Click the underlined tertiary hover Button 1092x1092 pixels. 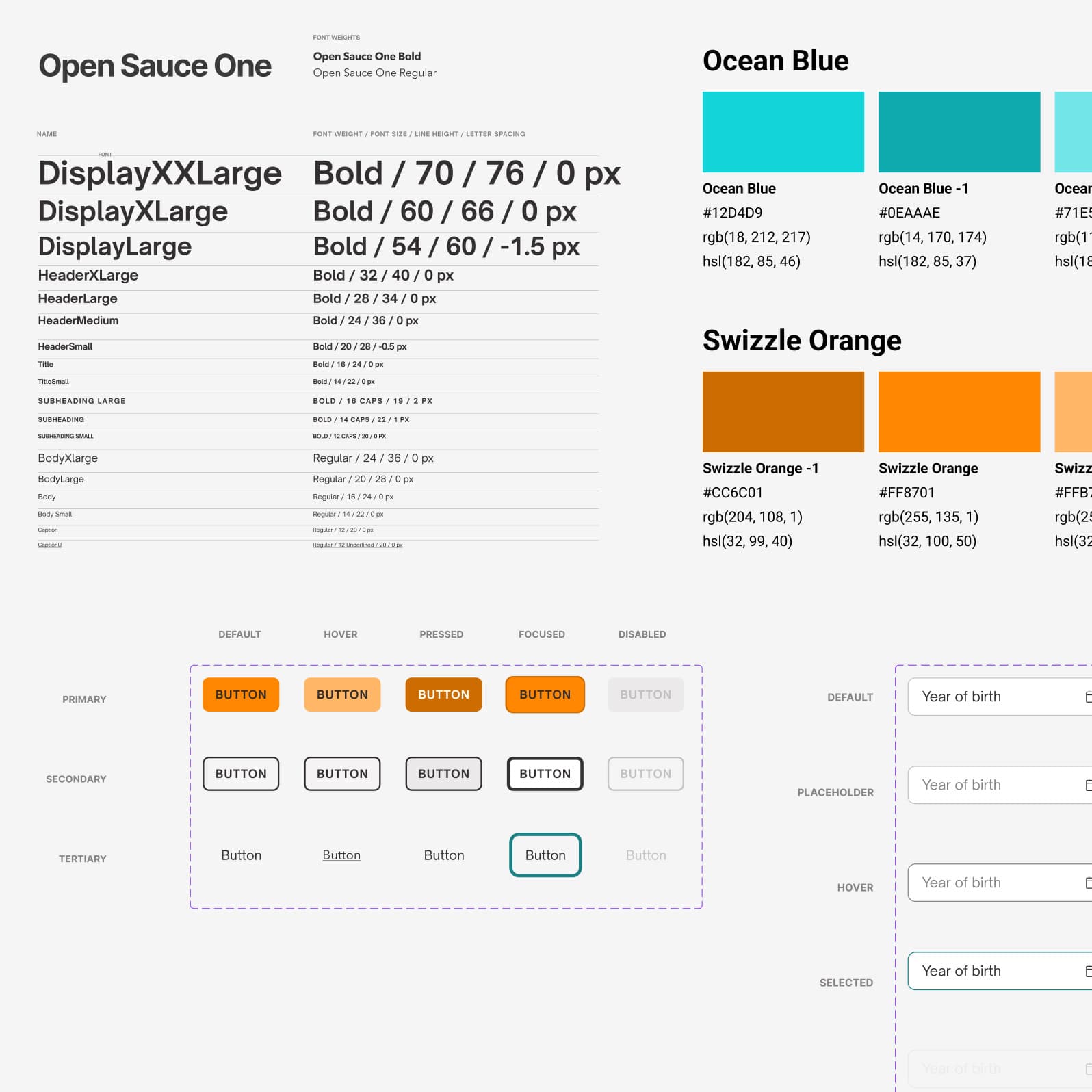[x=341, y=855]
